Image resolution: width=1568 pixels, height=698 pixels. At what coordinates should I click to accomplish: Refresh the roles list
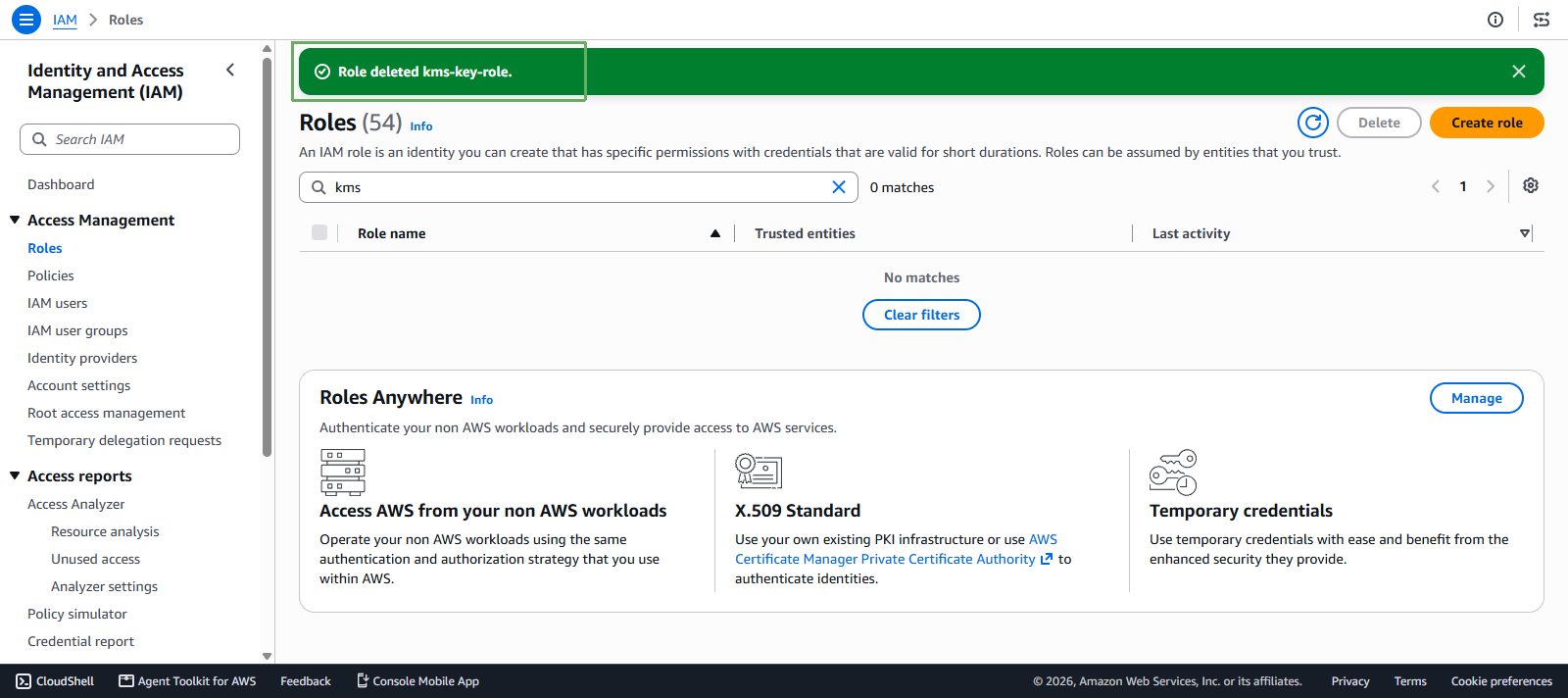1313,123
